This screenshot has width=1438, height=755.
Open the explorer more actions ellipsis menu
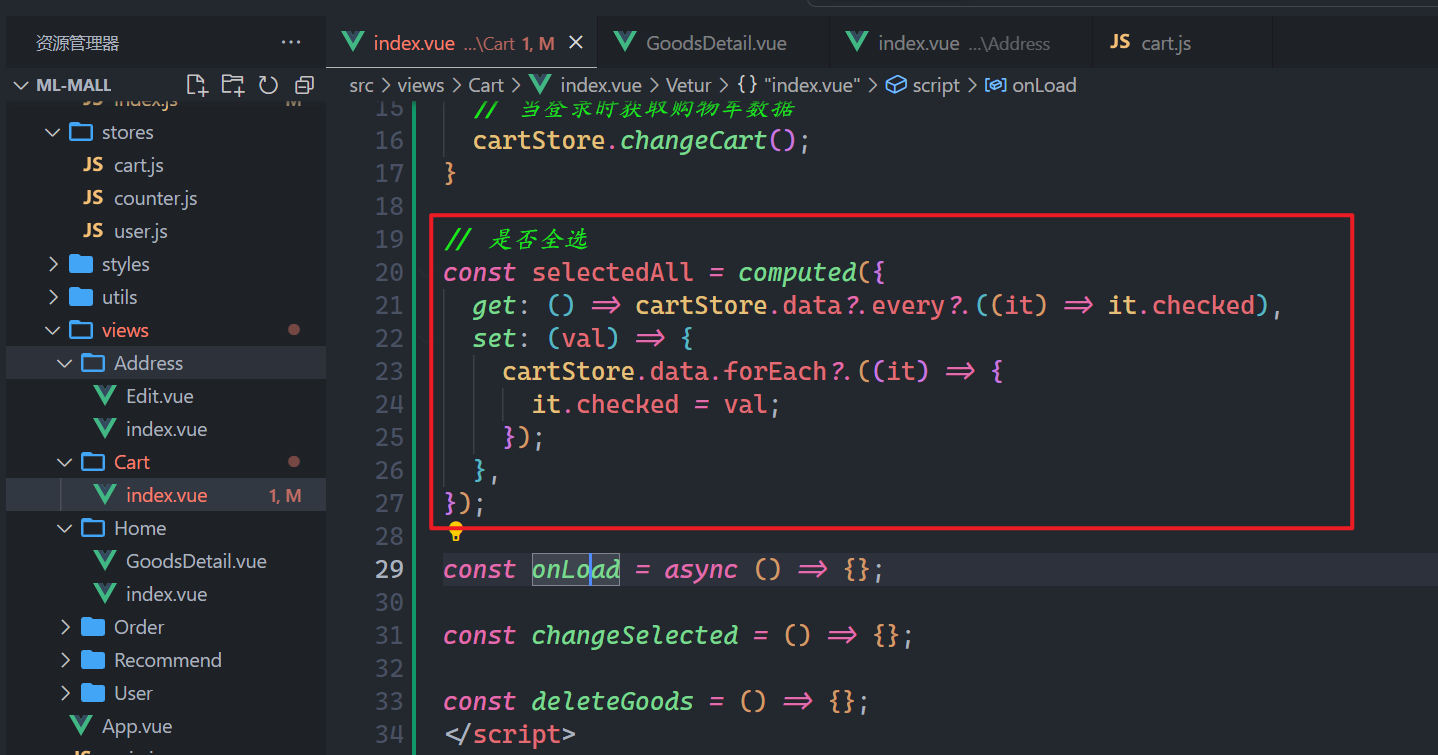(x=291, y=43)
